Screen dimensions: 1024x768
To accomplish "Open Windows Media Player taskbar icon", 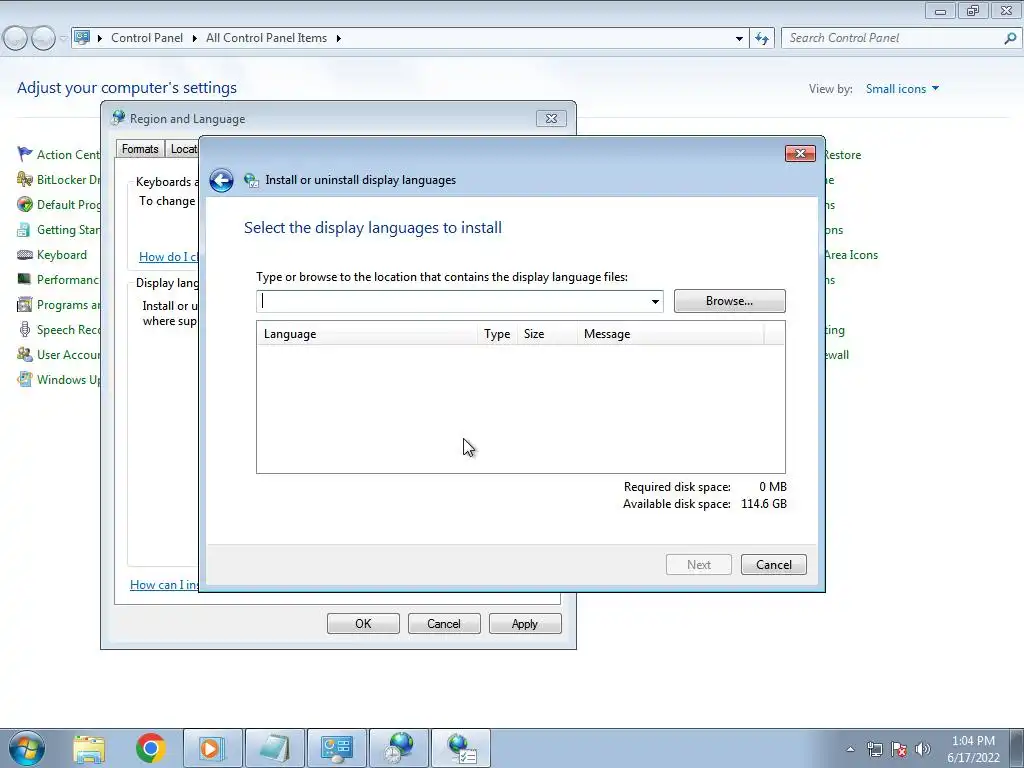I will (x=212, y=748).
